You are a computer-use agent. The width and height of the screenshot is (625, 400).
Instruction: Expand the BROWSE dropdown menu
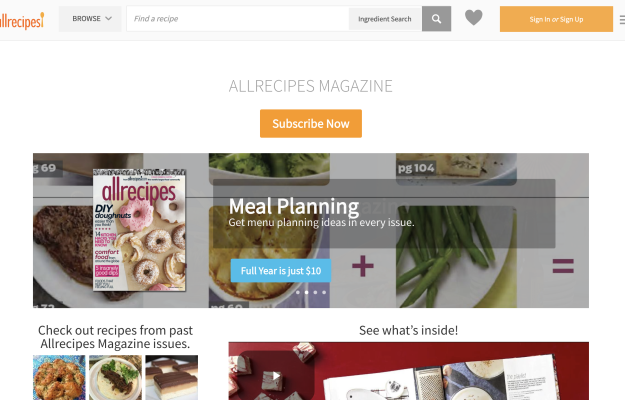pyautogui.click(x=90, y=19)
